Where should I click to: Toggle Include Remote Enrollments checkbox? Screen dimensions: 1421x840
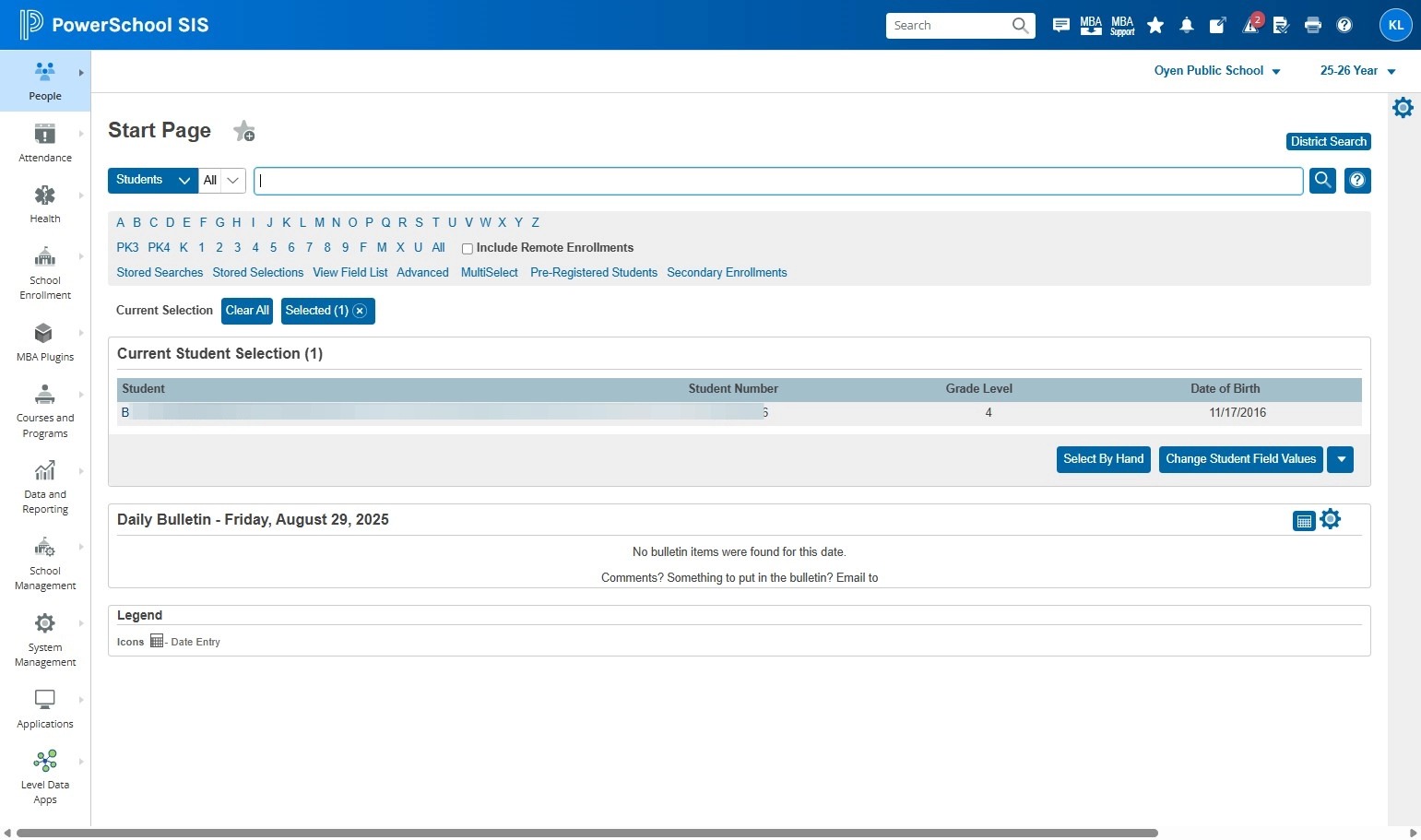tap(468, 249)
